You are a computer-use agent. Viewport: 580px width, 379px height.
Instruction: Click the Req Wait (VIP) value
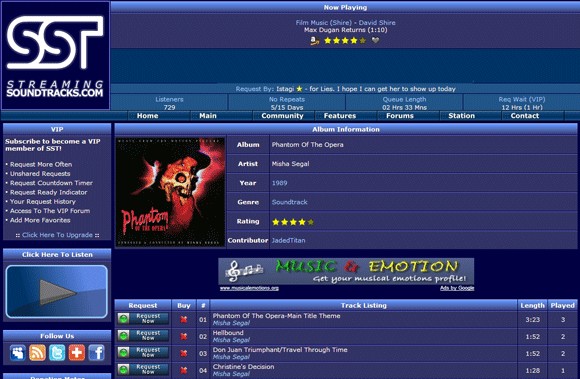(x=522, y=107)
